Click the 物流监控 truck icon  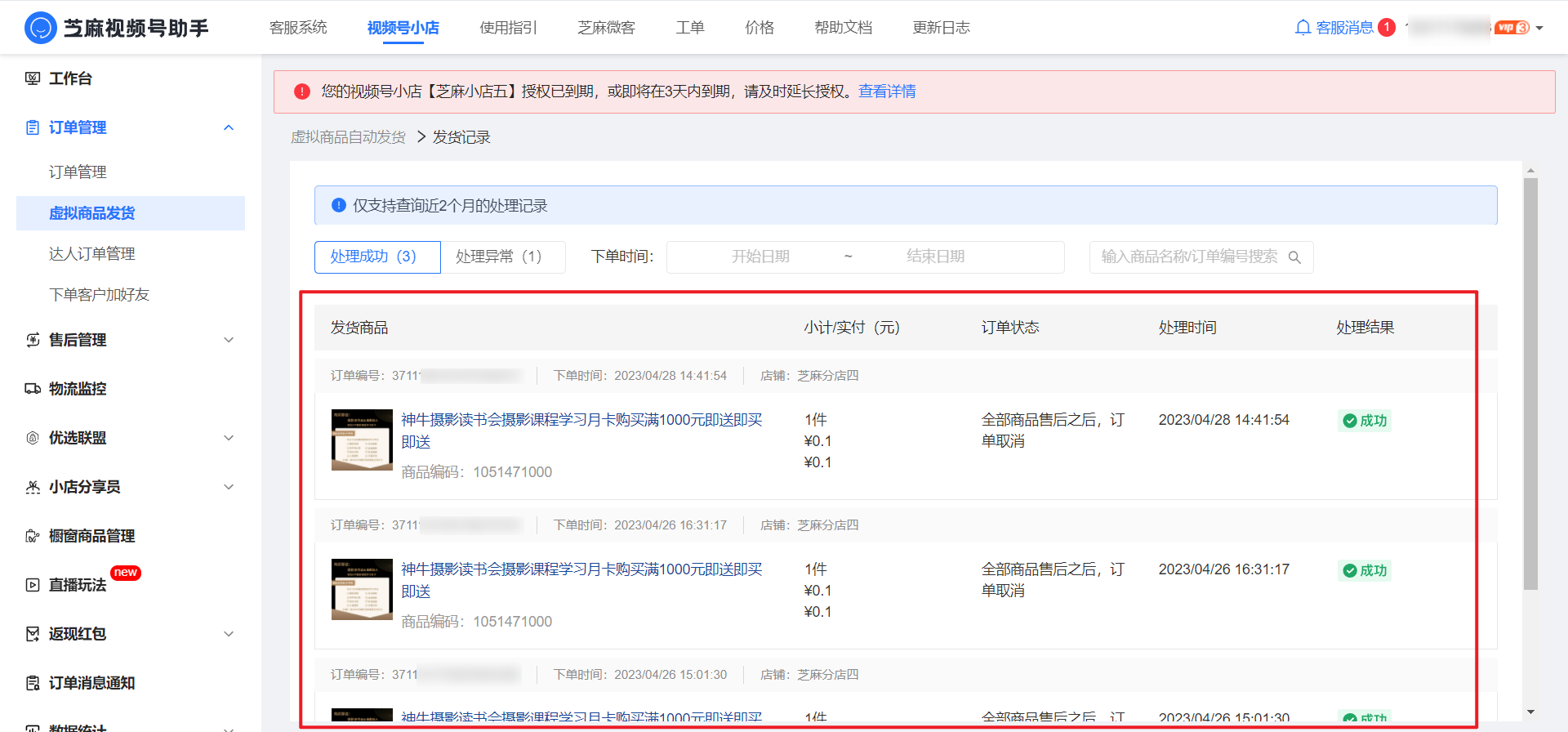click(x=33, y=389)
